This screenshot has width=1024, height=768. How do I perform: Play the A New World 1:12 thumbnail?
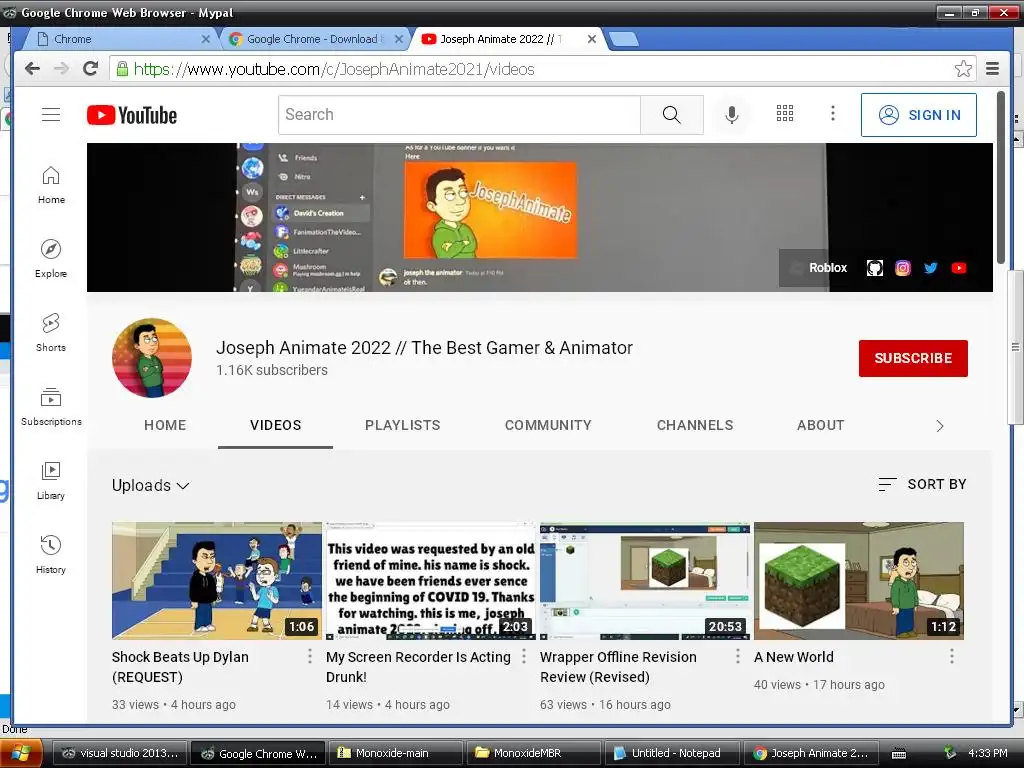859,581
